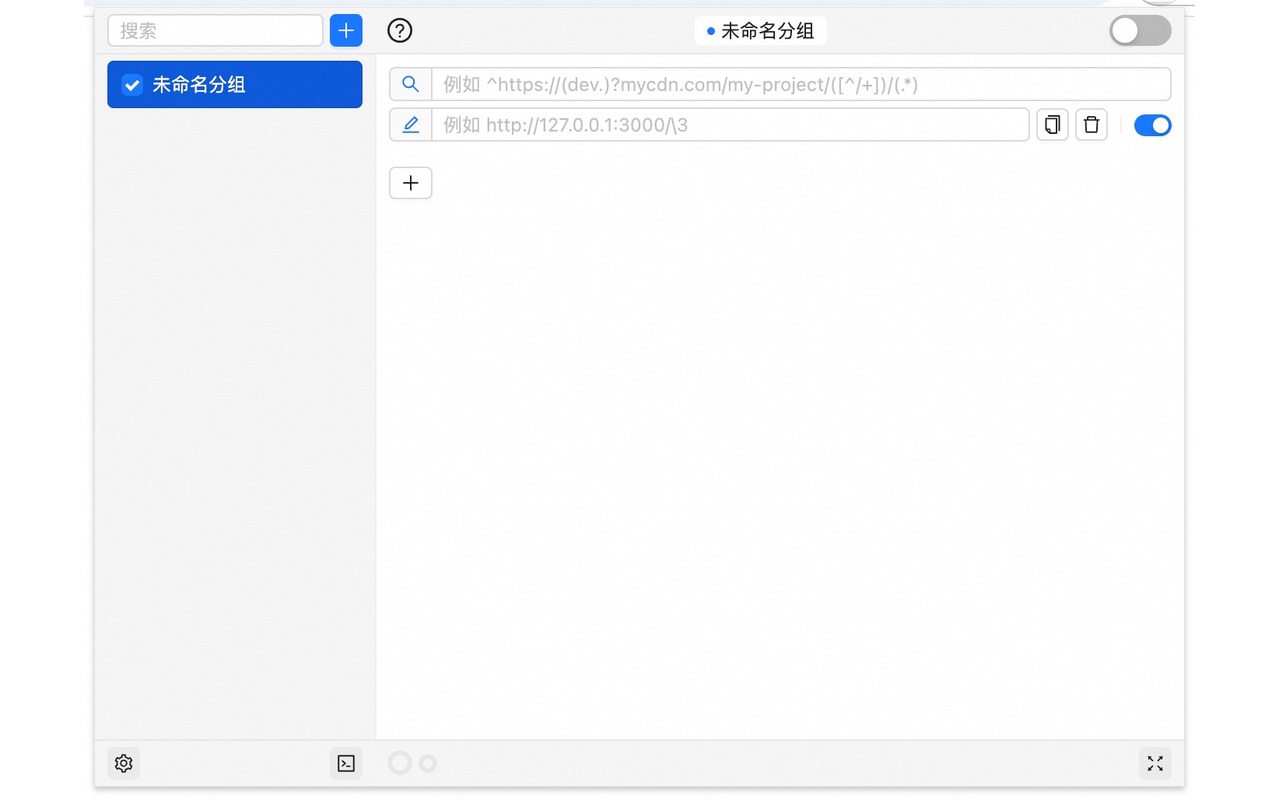The width and height of the screenshot is (1280, 800).
Task: Click the magnifier icon beside match pattern
Action: 410,84
